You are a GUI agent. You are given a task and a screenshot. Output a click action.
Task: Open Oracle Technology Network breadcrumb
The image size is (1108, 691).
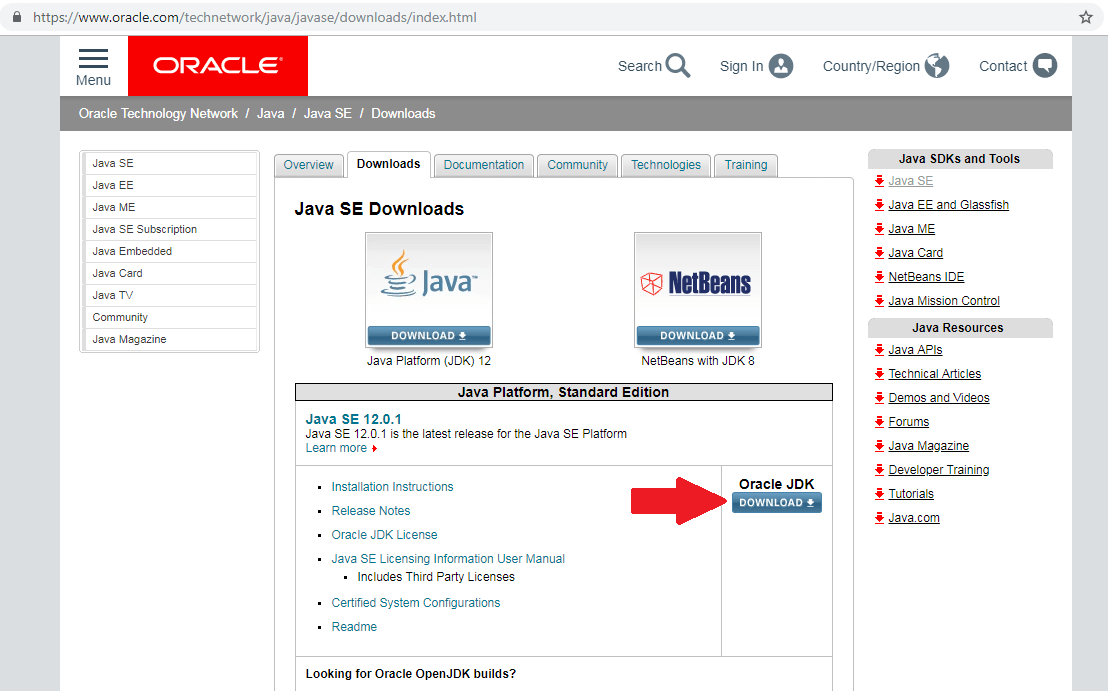coord(158,114)
